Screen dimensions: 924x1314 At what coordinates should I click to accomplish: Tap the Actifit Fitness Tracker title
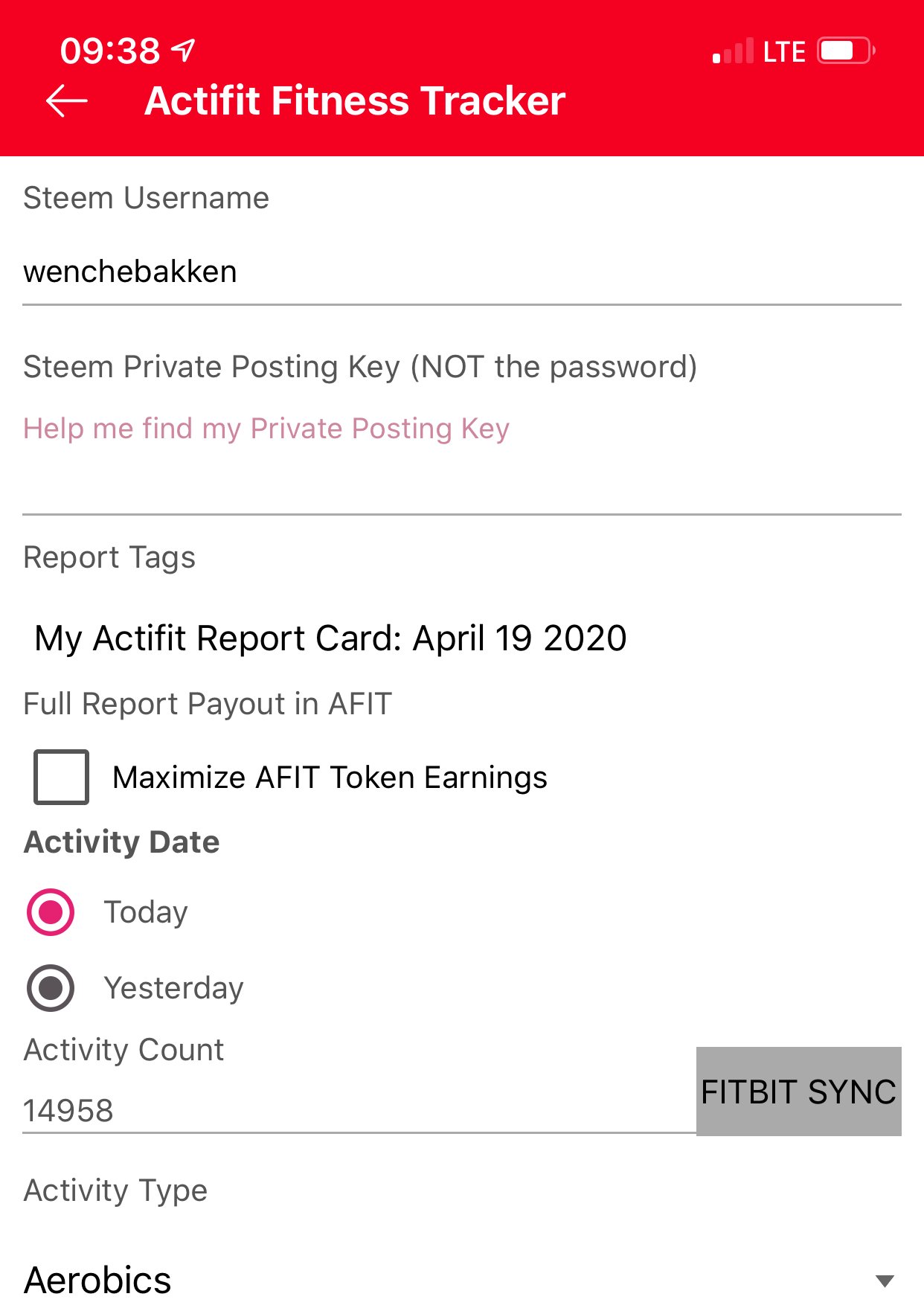pos(355,100)
